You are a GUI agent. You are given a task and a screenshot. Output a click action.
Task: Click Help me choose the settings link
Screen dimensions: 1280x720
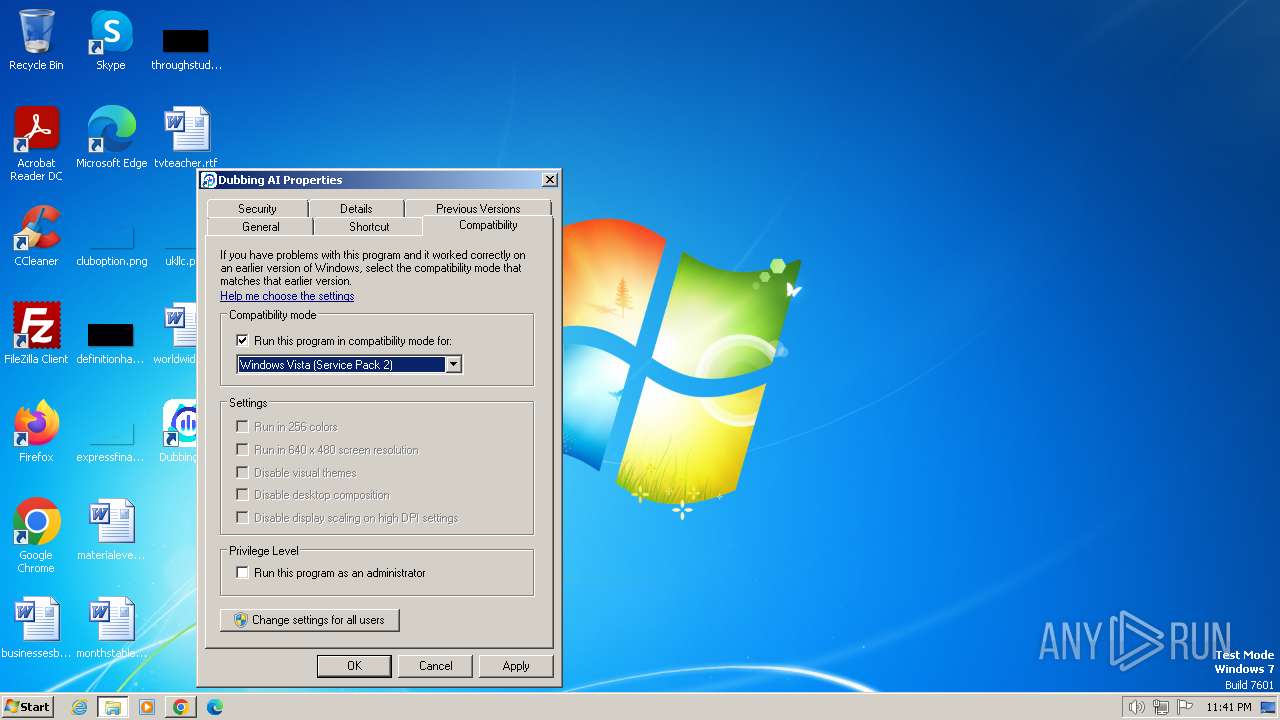287,296
